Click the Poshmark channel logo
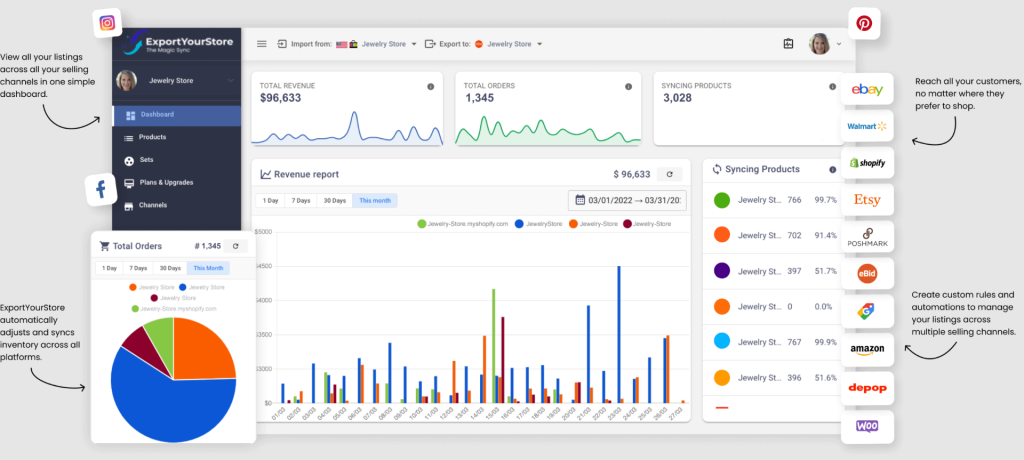Image resolution: width=1024 pixels, height=460 pixels. pyautogui.click(x=867, y=237)
